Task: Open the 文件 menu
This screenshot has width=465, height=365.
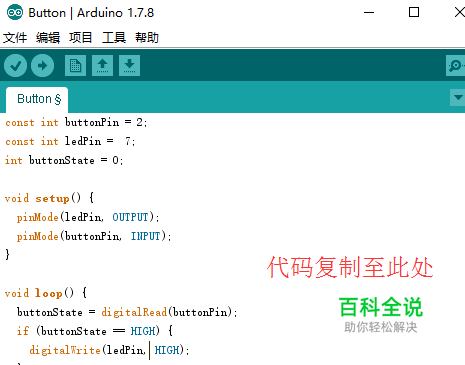Action: [15, 37]
